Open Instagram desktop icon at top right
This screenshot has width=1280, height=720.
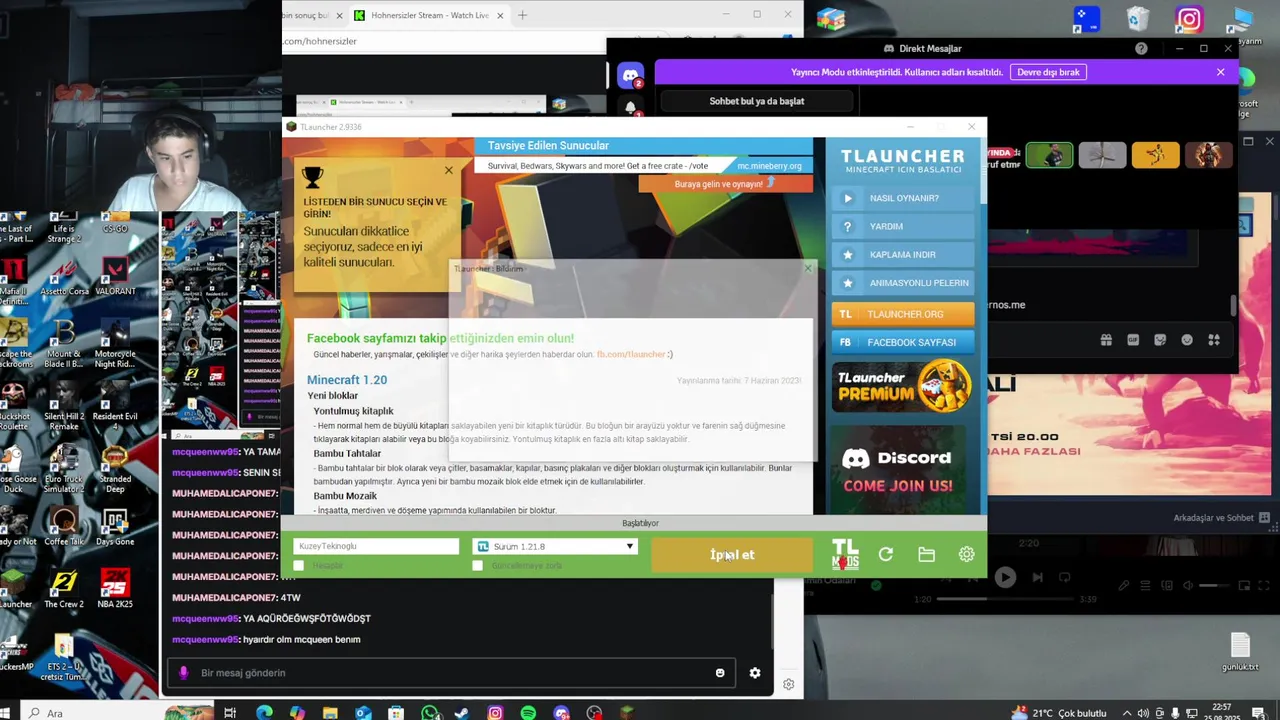1189,19
